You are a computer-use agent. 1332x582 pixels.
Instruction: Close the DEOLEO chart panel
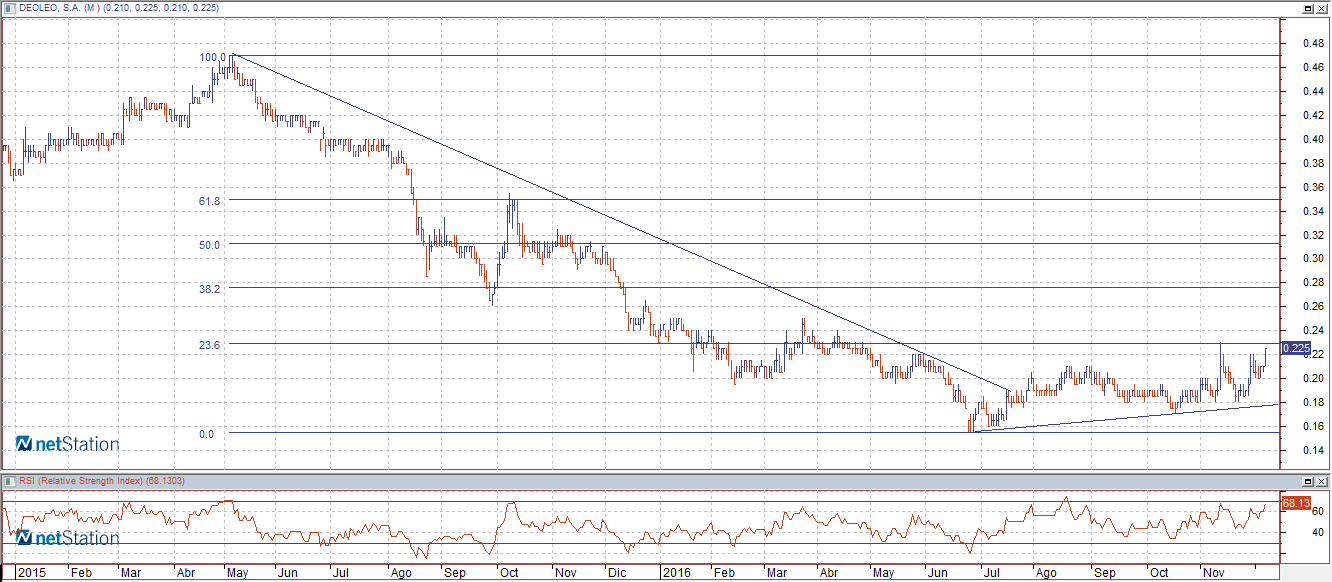[x=1321, y=8]
